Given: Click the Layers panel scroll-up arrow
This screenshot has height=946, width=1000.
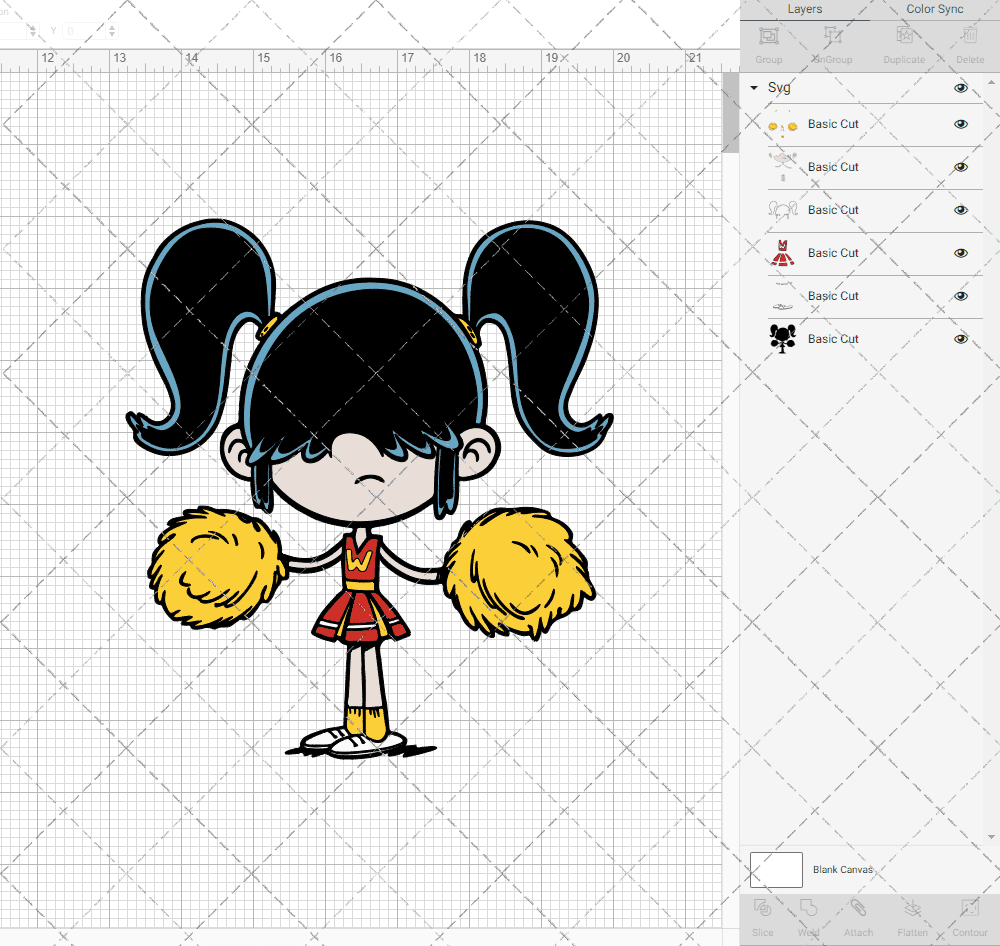Looking at the screenshot, I should click(x=991, y=83).
